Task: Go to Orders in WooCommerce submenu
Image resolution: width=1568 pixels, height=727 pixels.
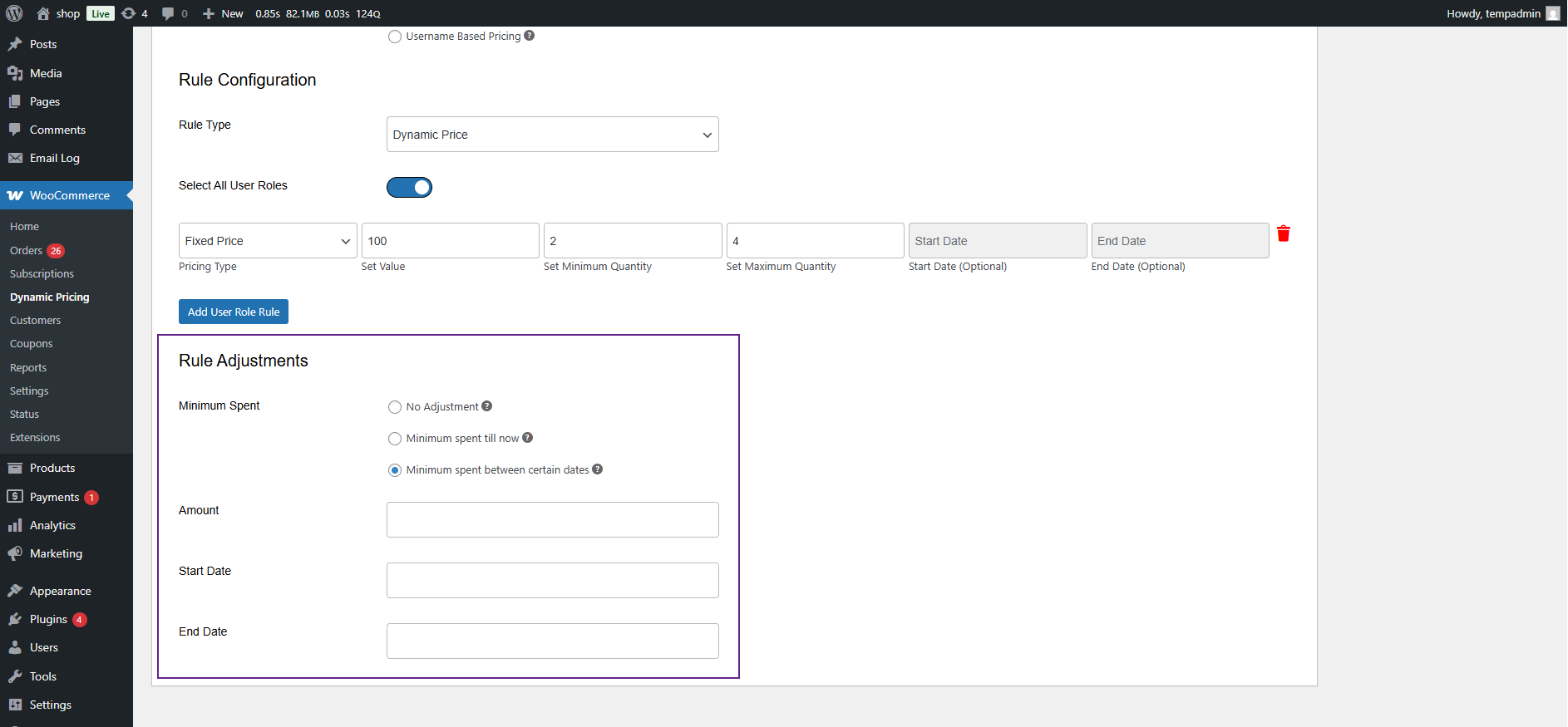Action: 26,250
